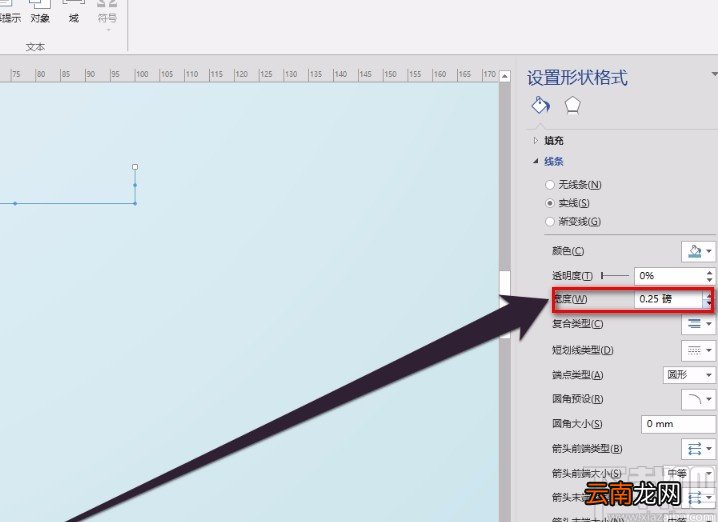Open the 颜色(C) line color picker
718x522 pixels.
(698, 251)
